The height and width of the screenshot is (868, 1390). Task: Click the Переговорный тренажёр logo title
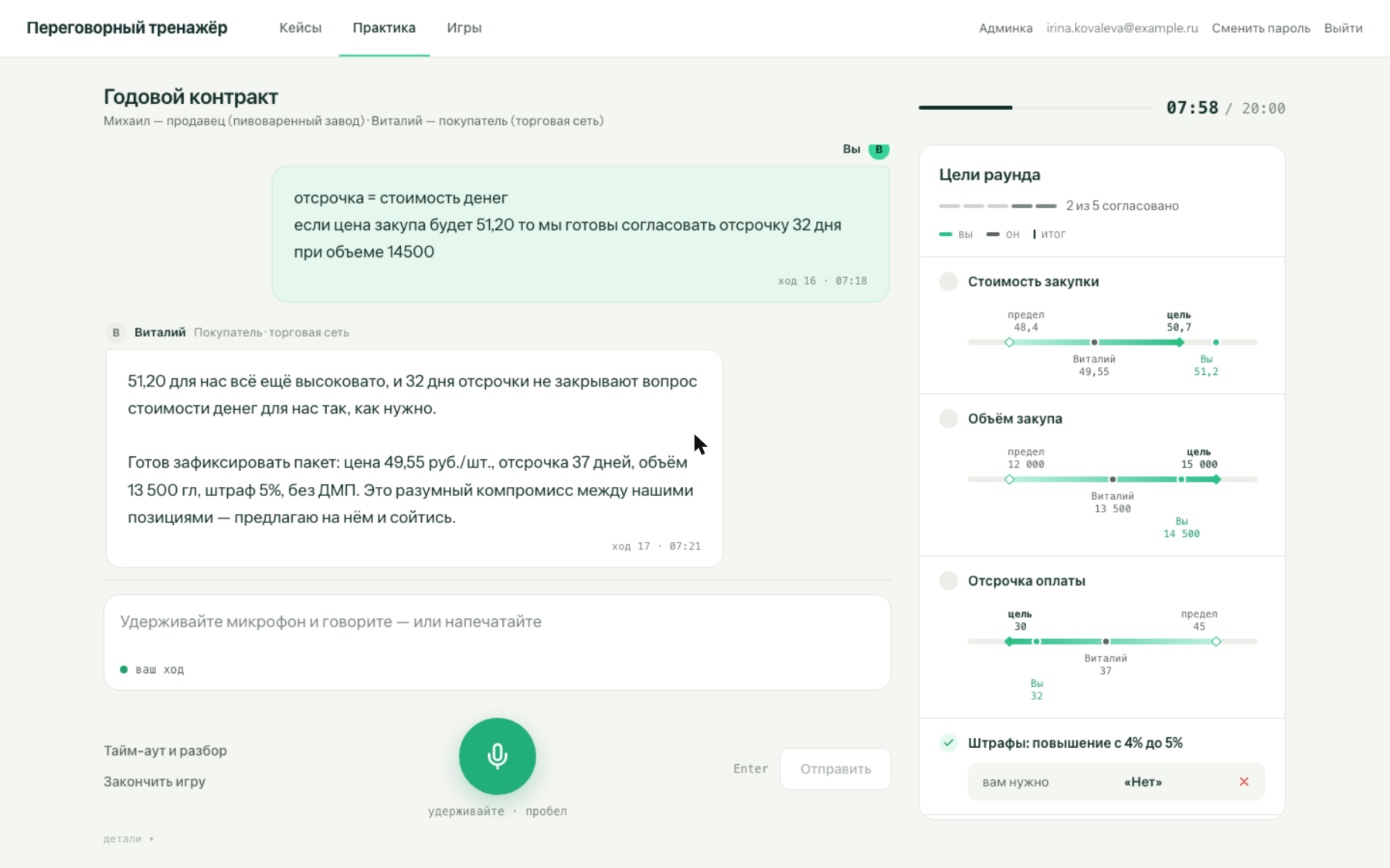127,28
